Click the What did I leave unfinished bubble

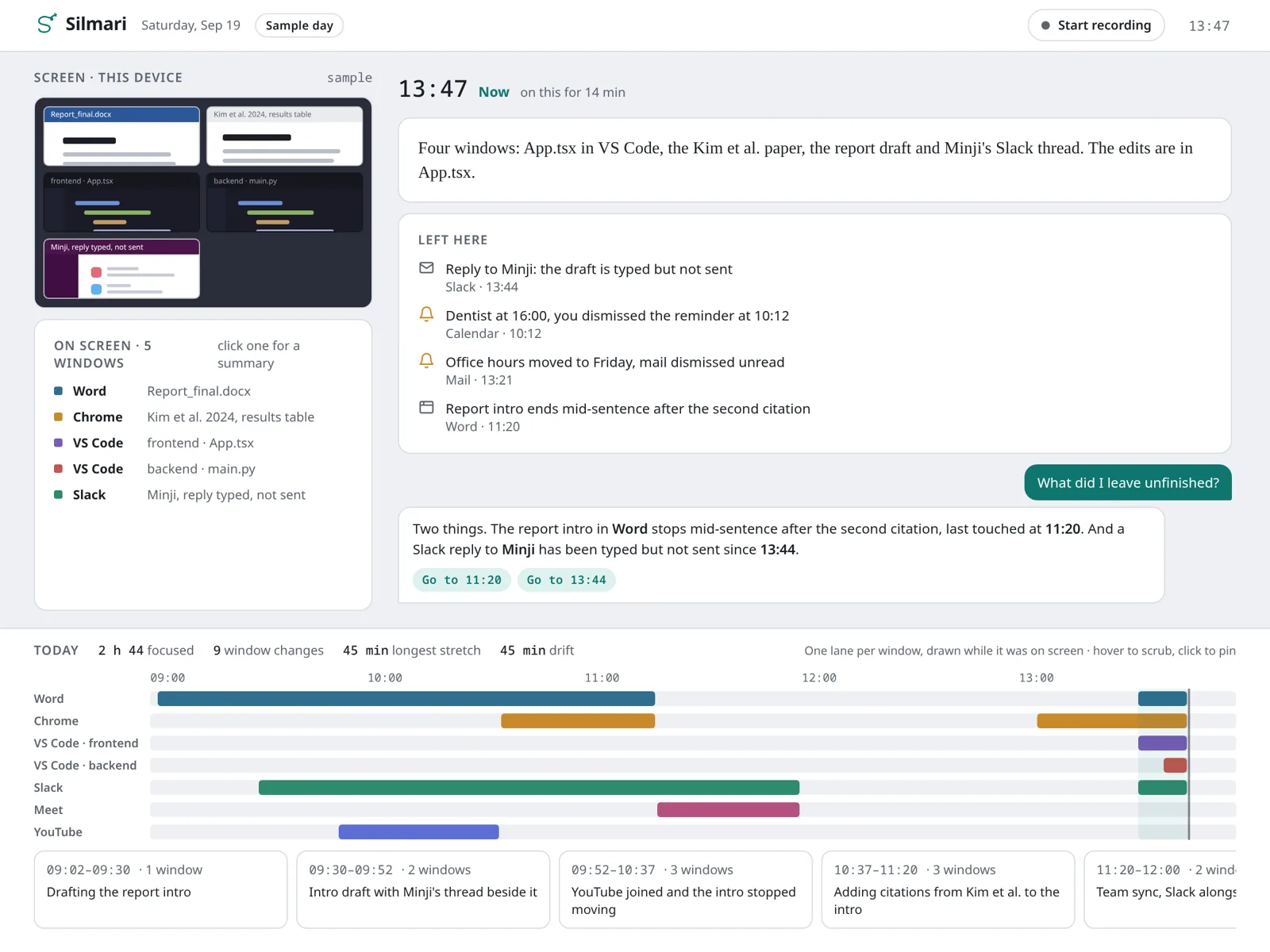(x=1128, y=482)
